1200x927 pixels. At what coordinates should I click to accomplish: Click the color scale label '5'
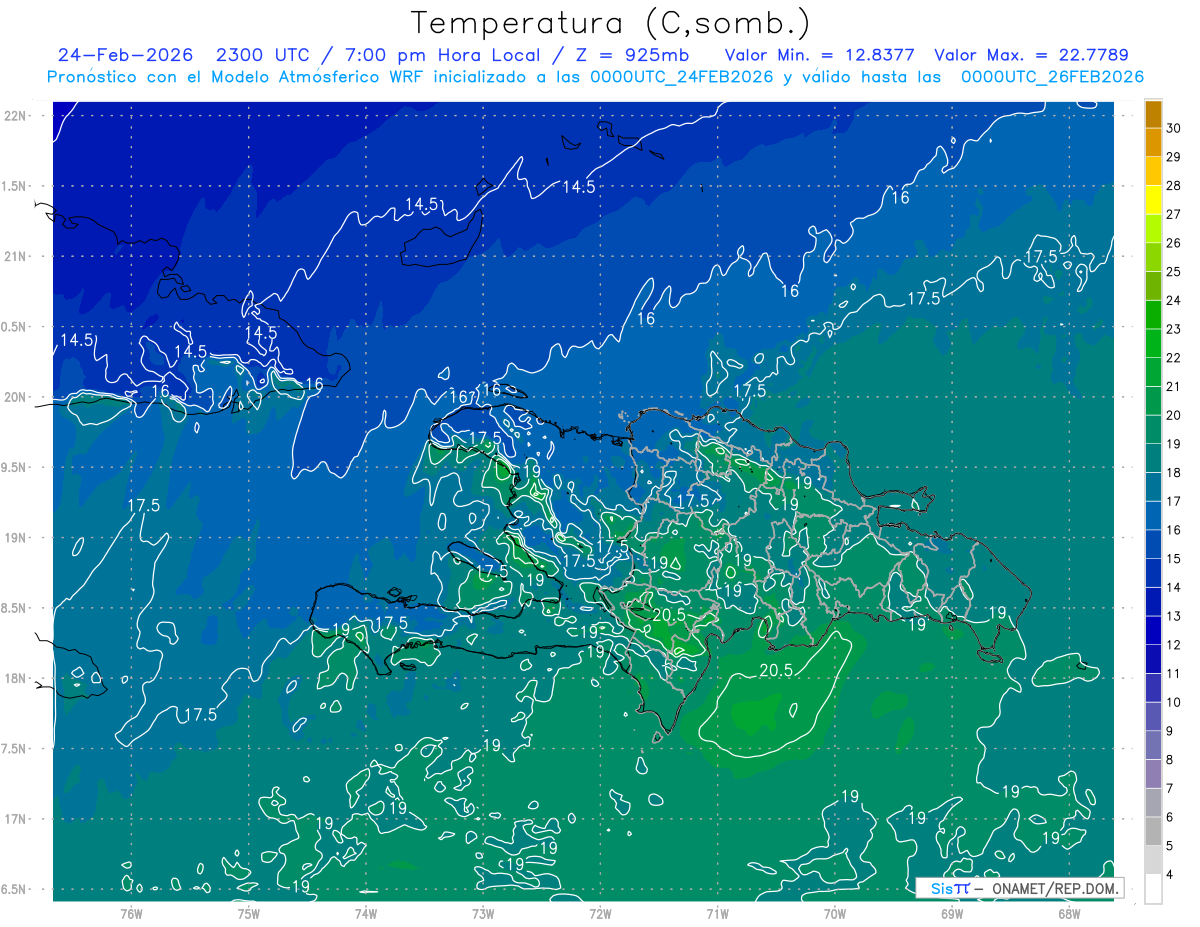click(x=1170, y=846)
